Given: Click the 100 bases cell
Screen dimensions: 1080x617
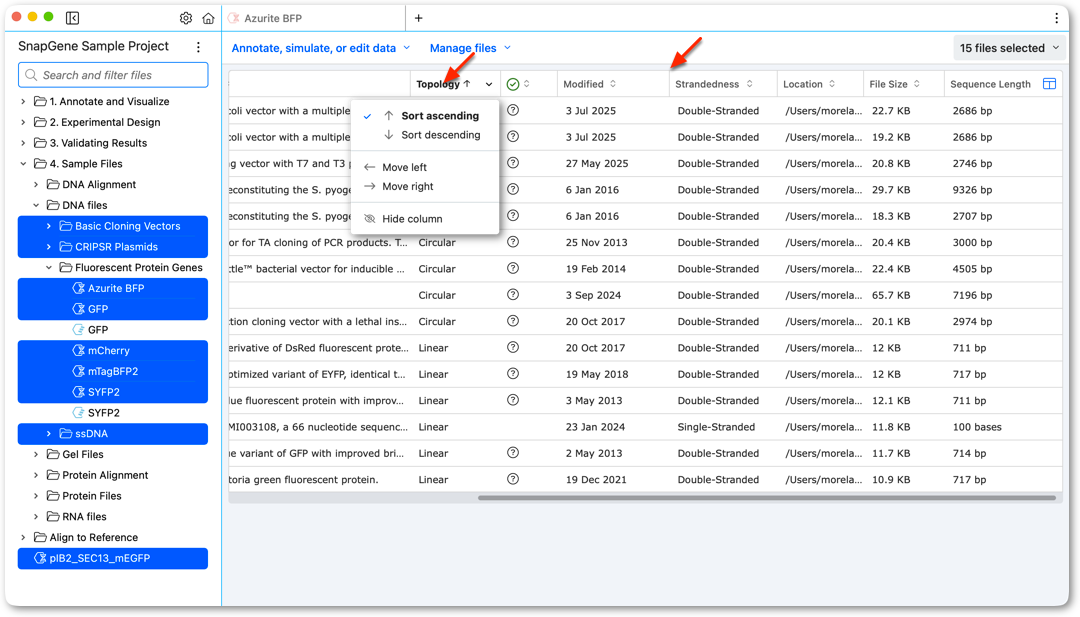Looking at the screenshot, I should [977, 427].
